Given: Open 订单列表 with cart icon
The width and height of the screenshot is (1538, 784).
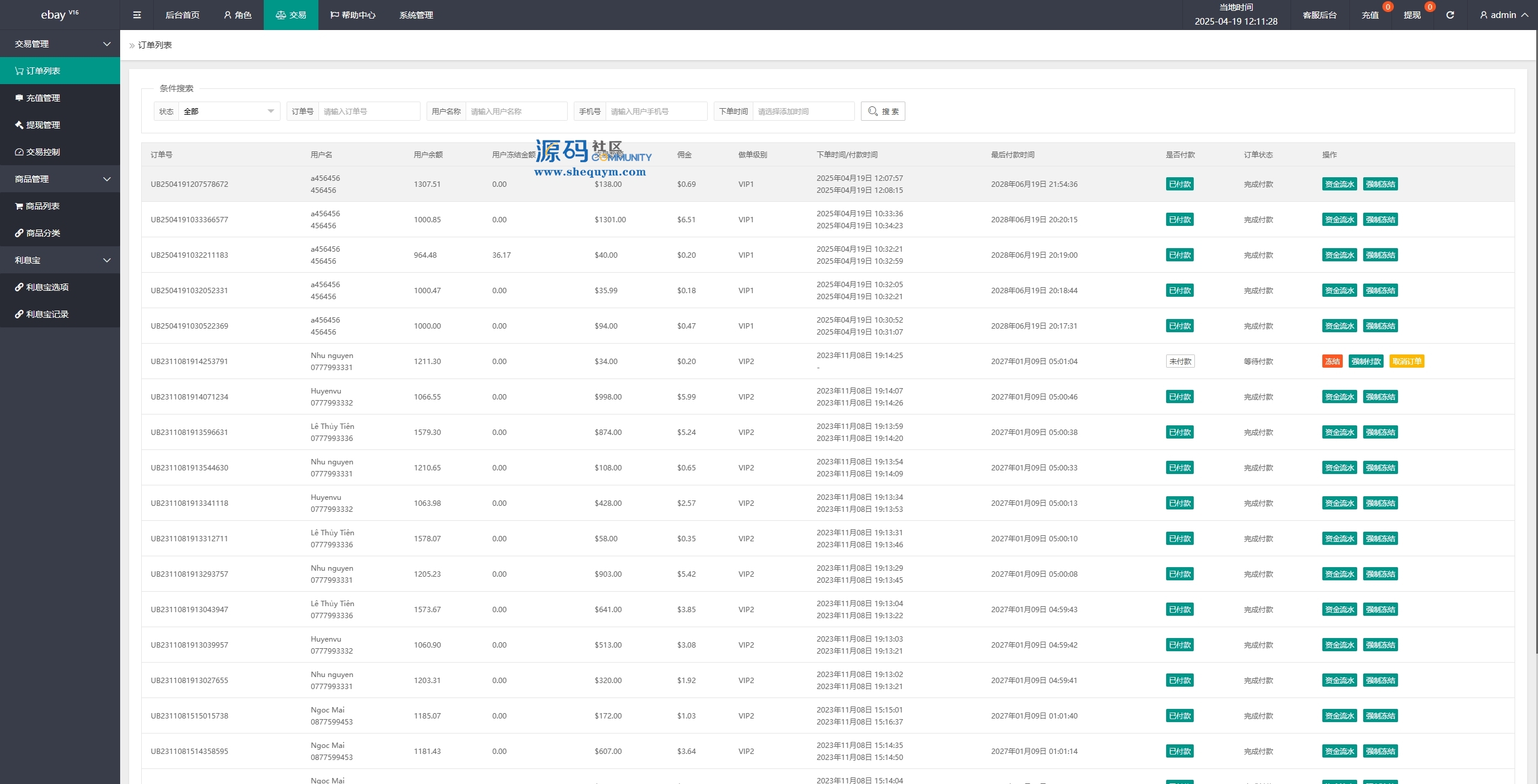Looking at the screenshot, I should coord(43,71).
